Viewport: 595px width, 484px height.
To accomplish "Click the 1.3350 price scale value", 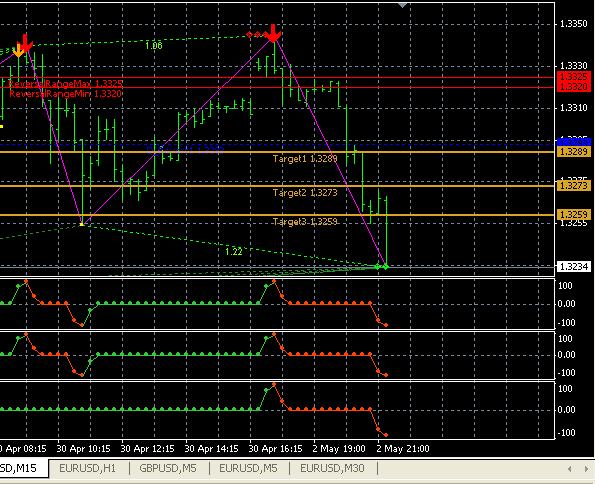I will [574, 24].
